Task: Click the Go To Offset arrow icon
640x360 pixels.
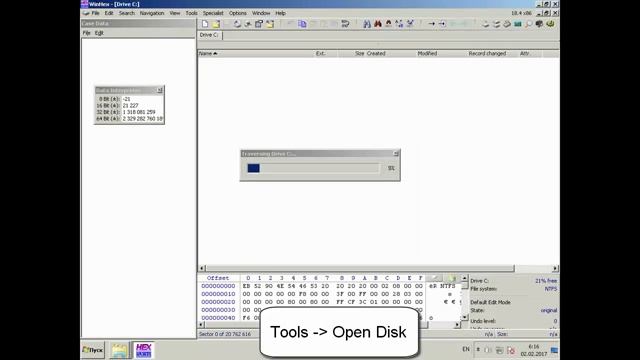Action: [431, 24]
